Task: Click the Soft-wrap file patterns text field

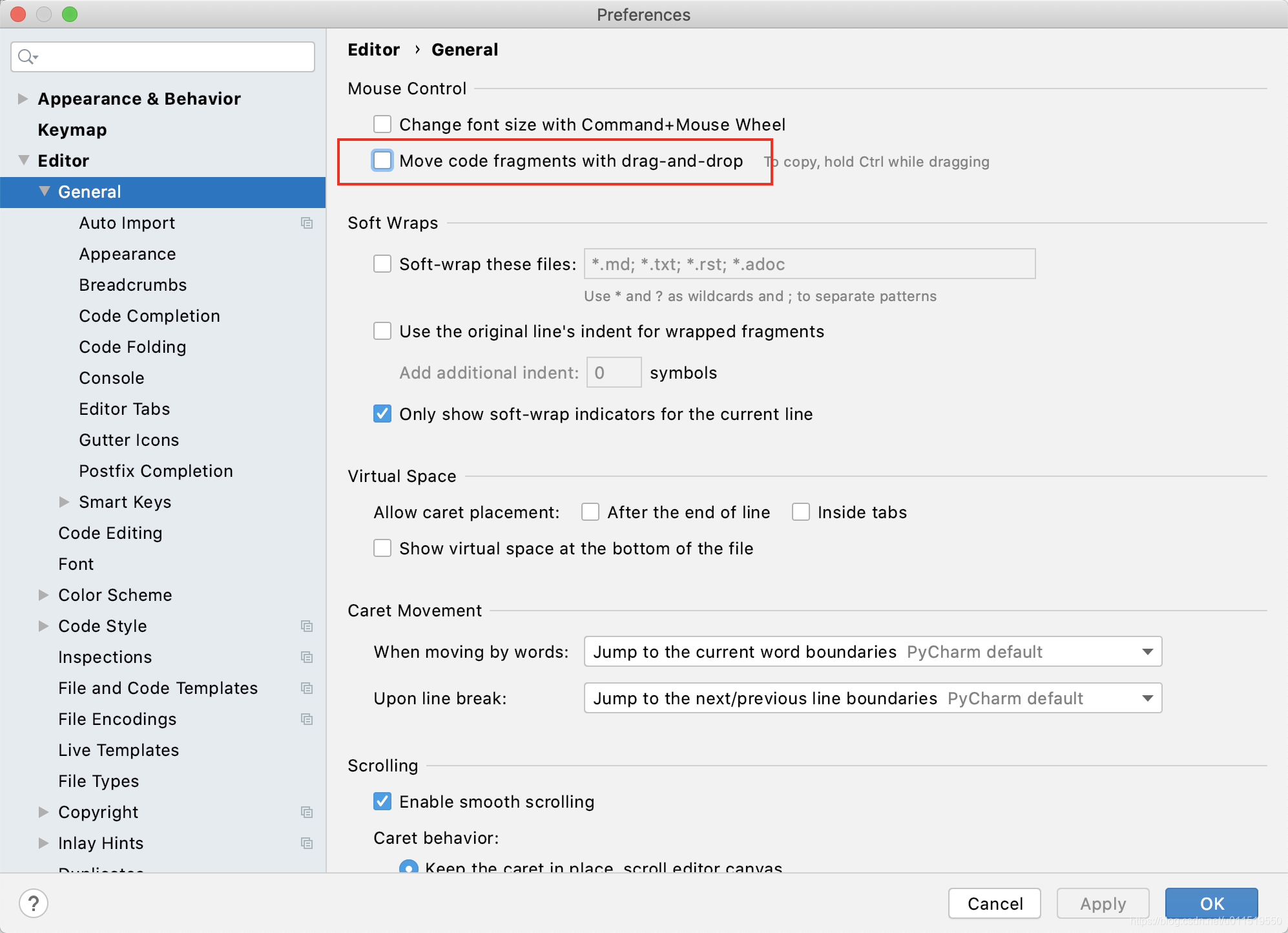Action: point(809,264)
